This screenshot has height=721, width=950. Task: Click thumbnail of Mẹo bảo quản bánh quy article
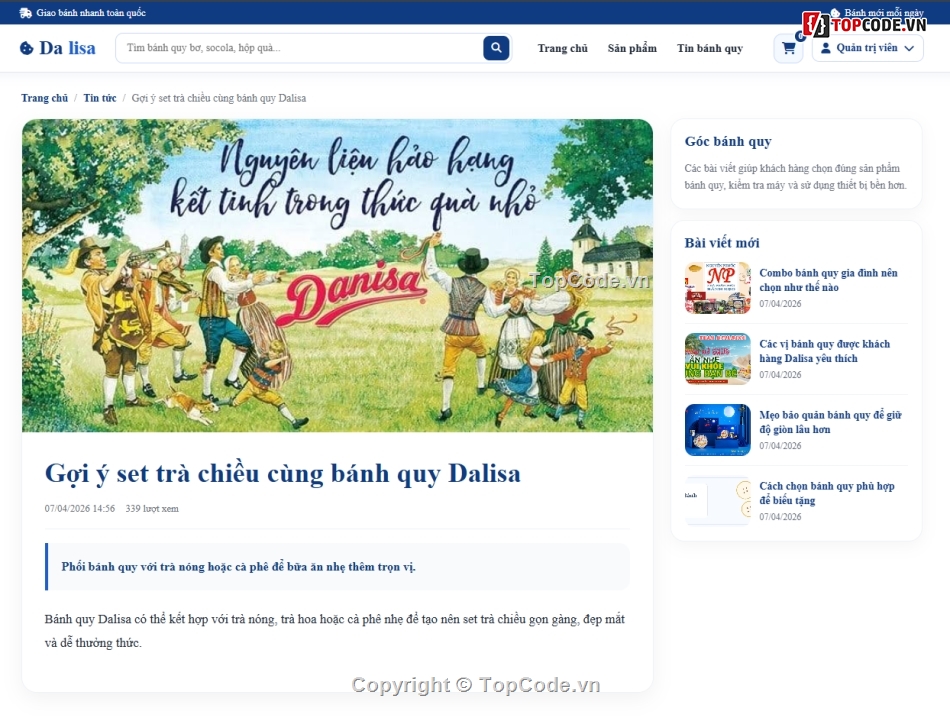coord(717,430)
